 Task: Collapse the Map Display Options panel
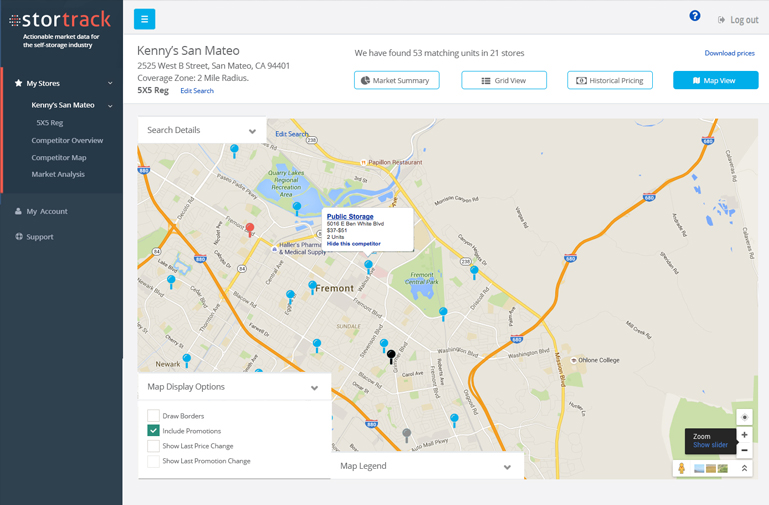314,388
